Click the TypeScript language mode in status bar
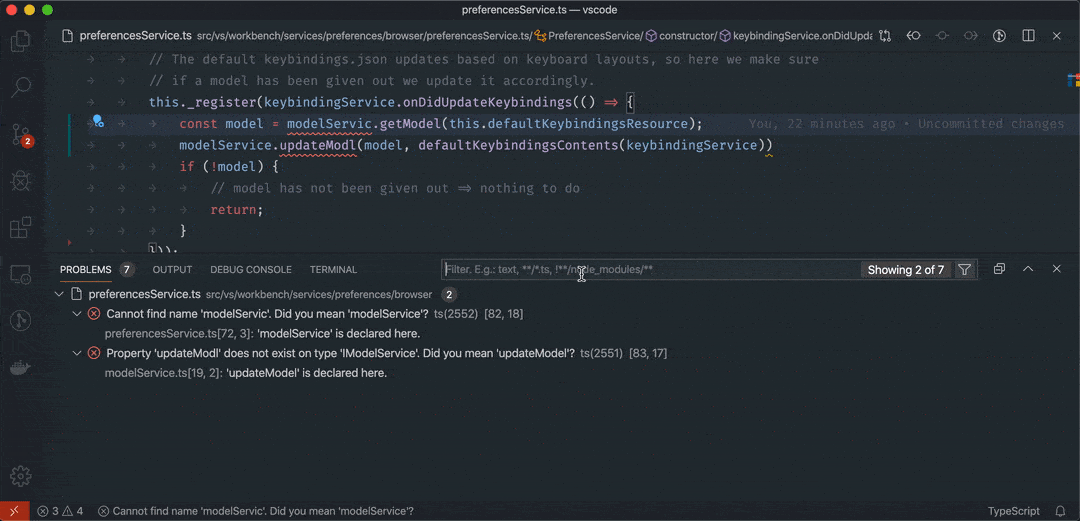Image resolution: width=1080 pixels, height=521 pixels. click(x=1013, y=511)
